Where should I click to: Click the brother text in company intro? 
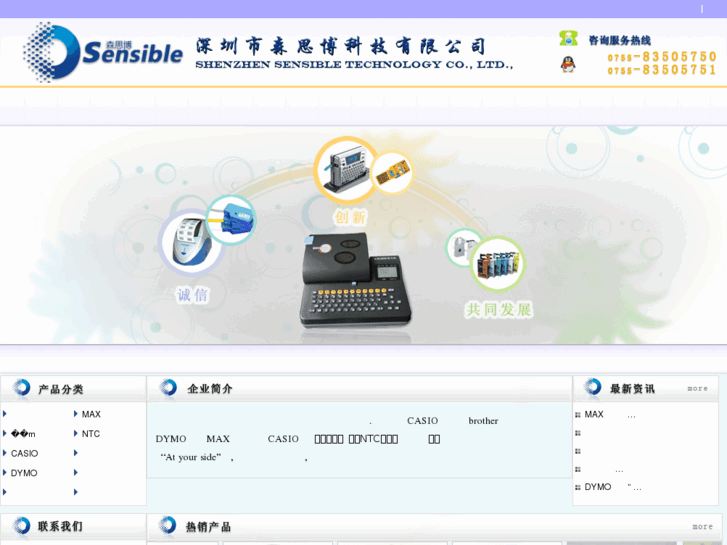pos(483,421)
